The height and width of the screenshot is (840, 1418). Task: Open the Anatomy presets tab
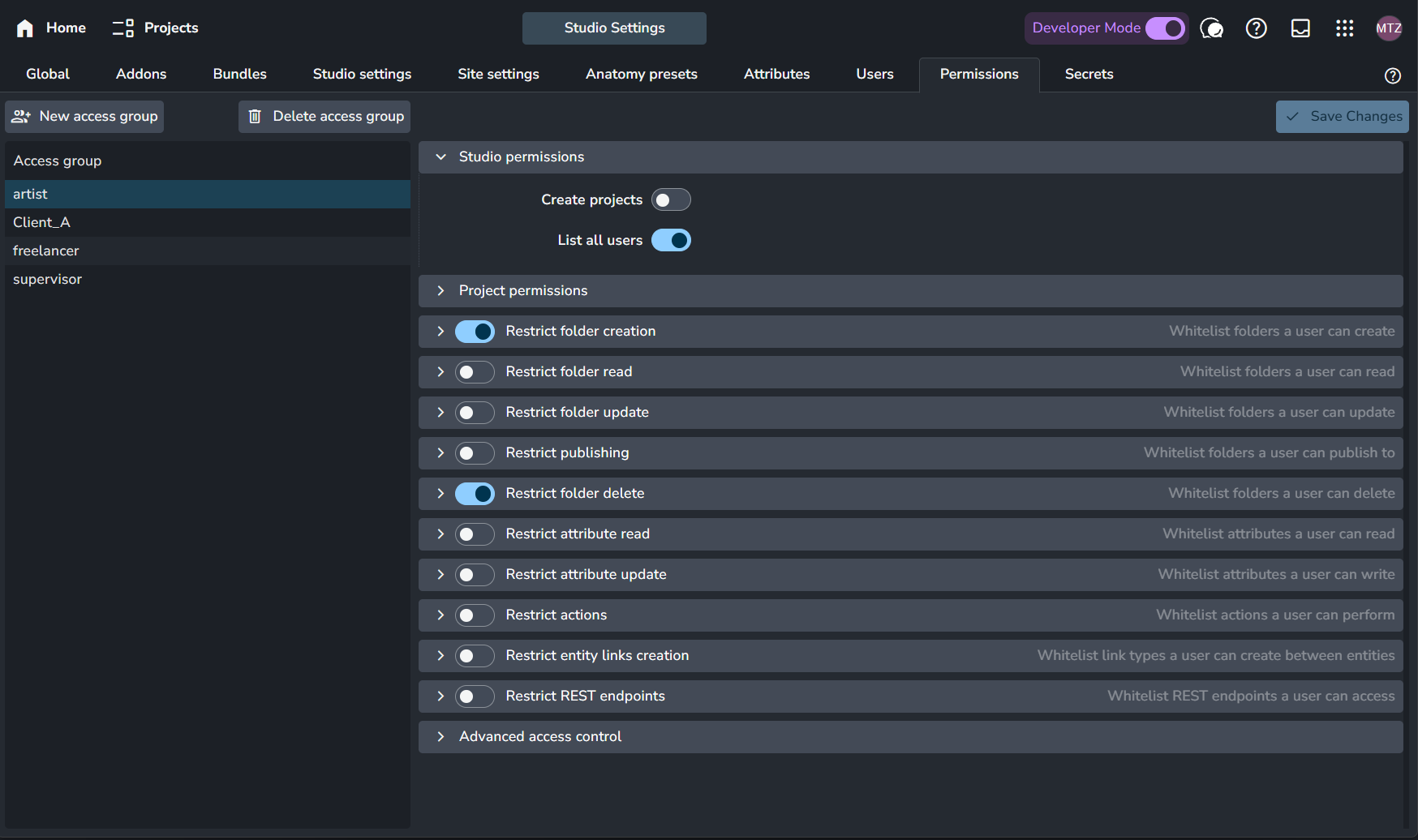641,74
